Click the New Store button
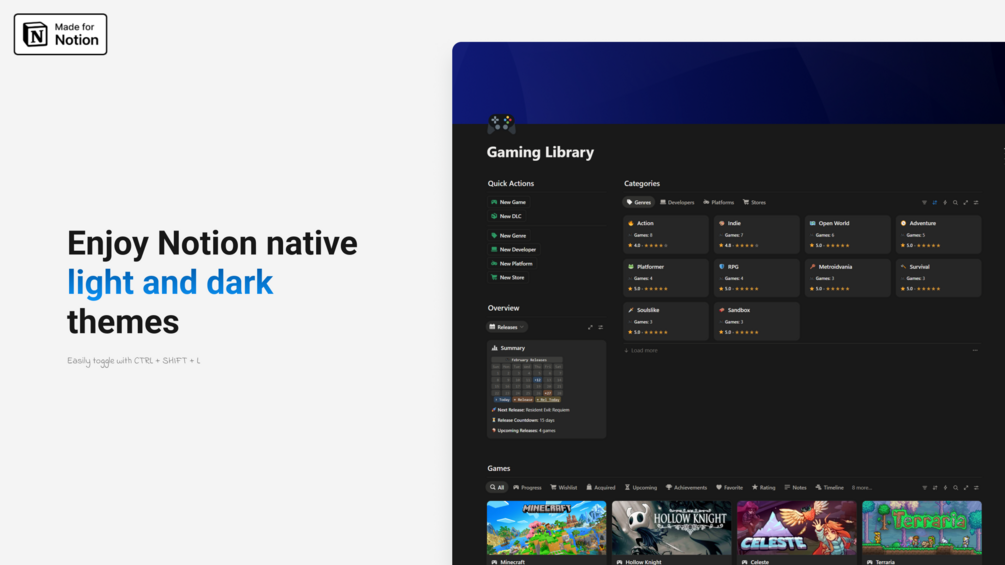The width and height of the screenshot is (1005, 565). pyautogui.click(x=508, y=278)
